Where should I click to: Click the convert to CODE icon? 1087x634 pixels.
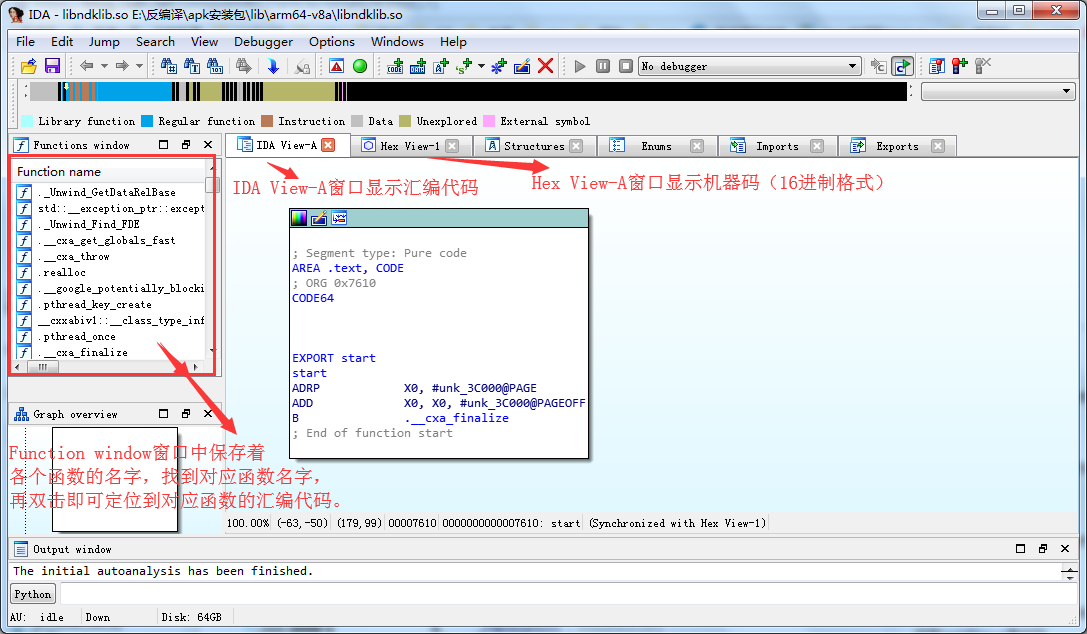[395, 66]
